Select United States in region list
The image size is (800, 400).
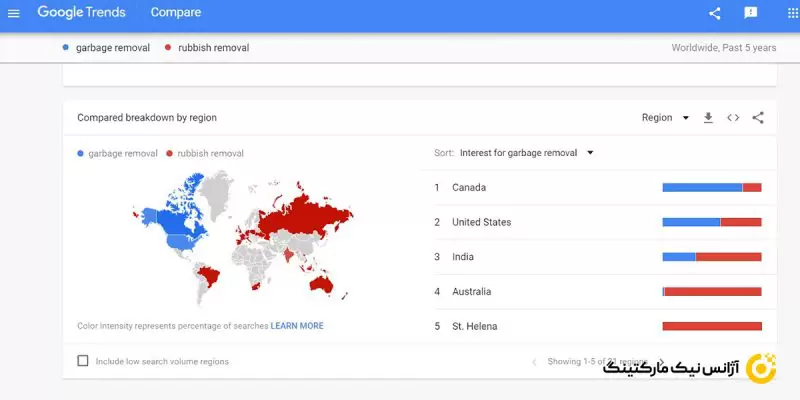click(481, 222)
